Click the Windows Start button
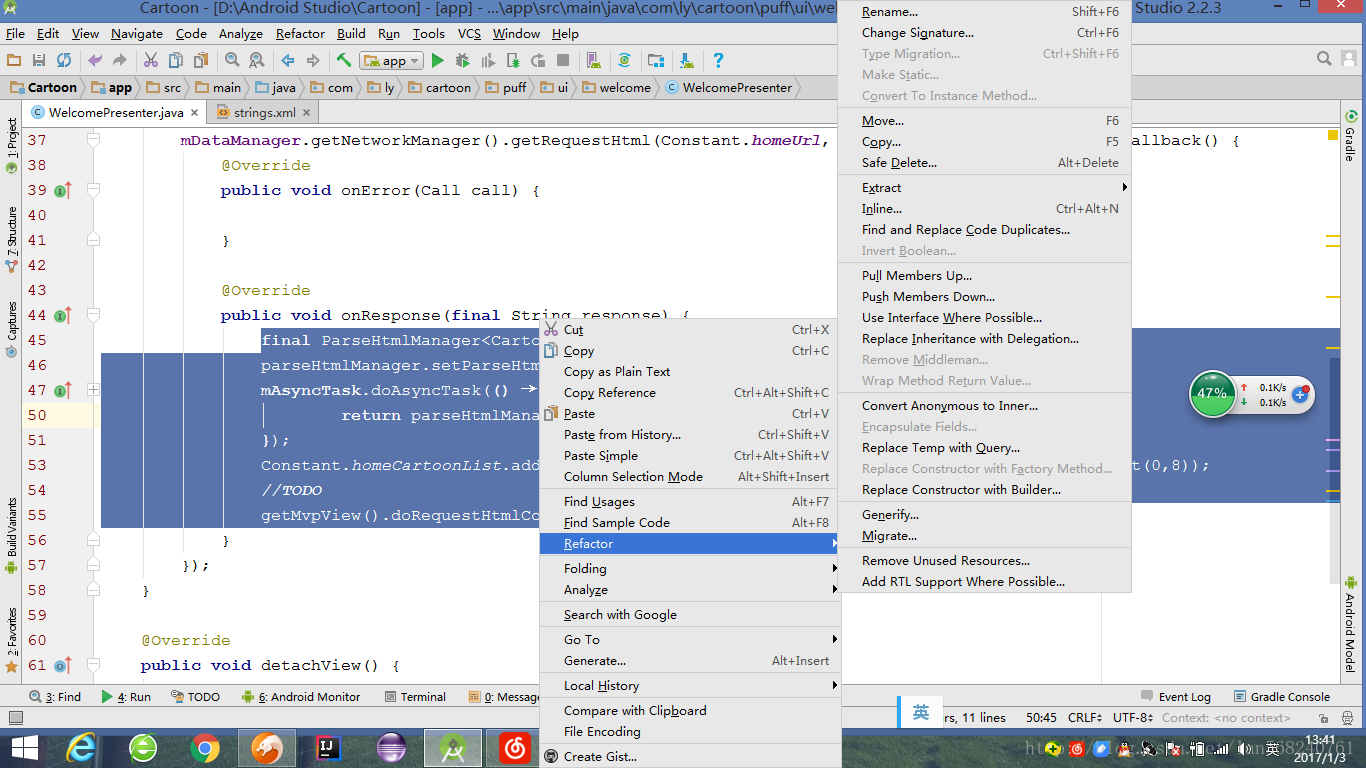Screen dimensions: 1366x768 (24, 748)
